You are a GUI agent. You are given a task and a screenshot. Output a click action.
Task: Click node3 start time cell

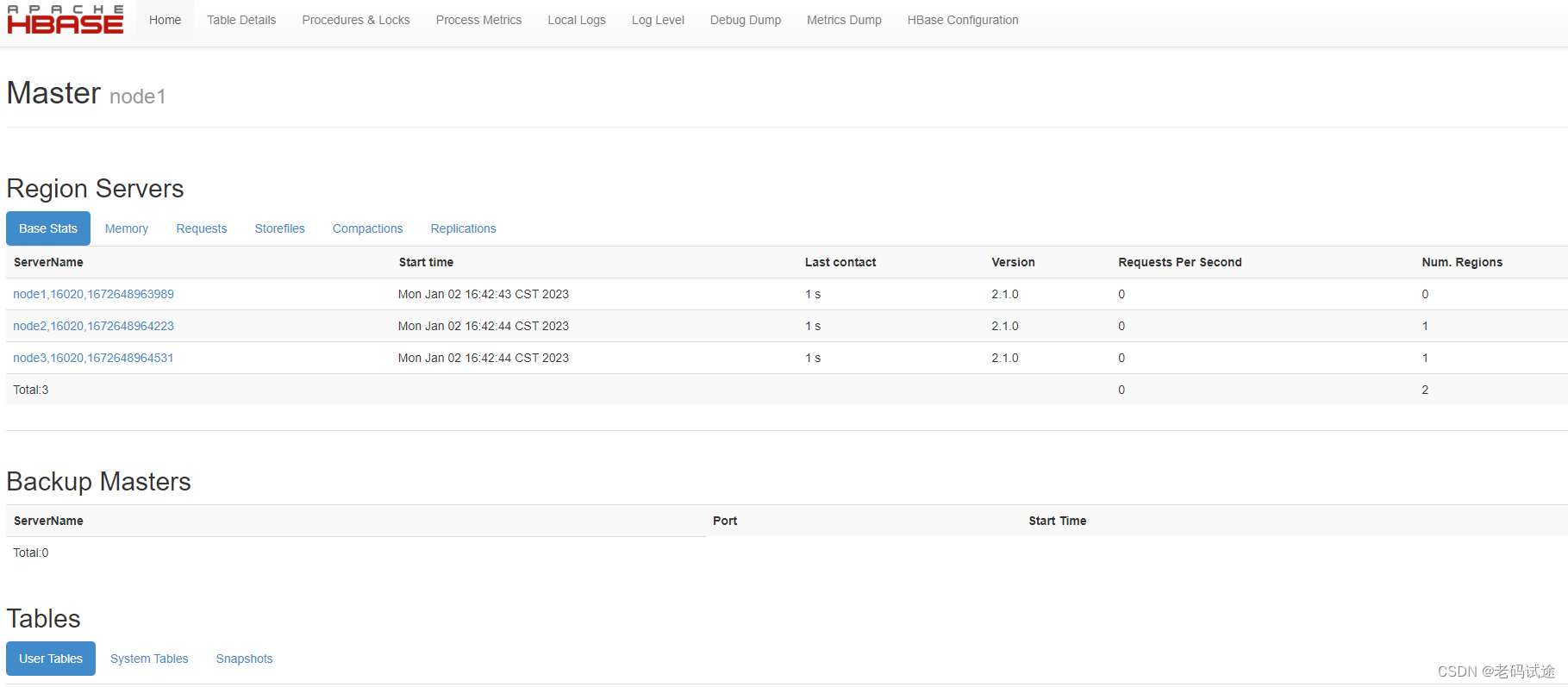(484, 358)
